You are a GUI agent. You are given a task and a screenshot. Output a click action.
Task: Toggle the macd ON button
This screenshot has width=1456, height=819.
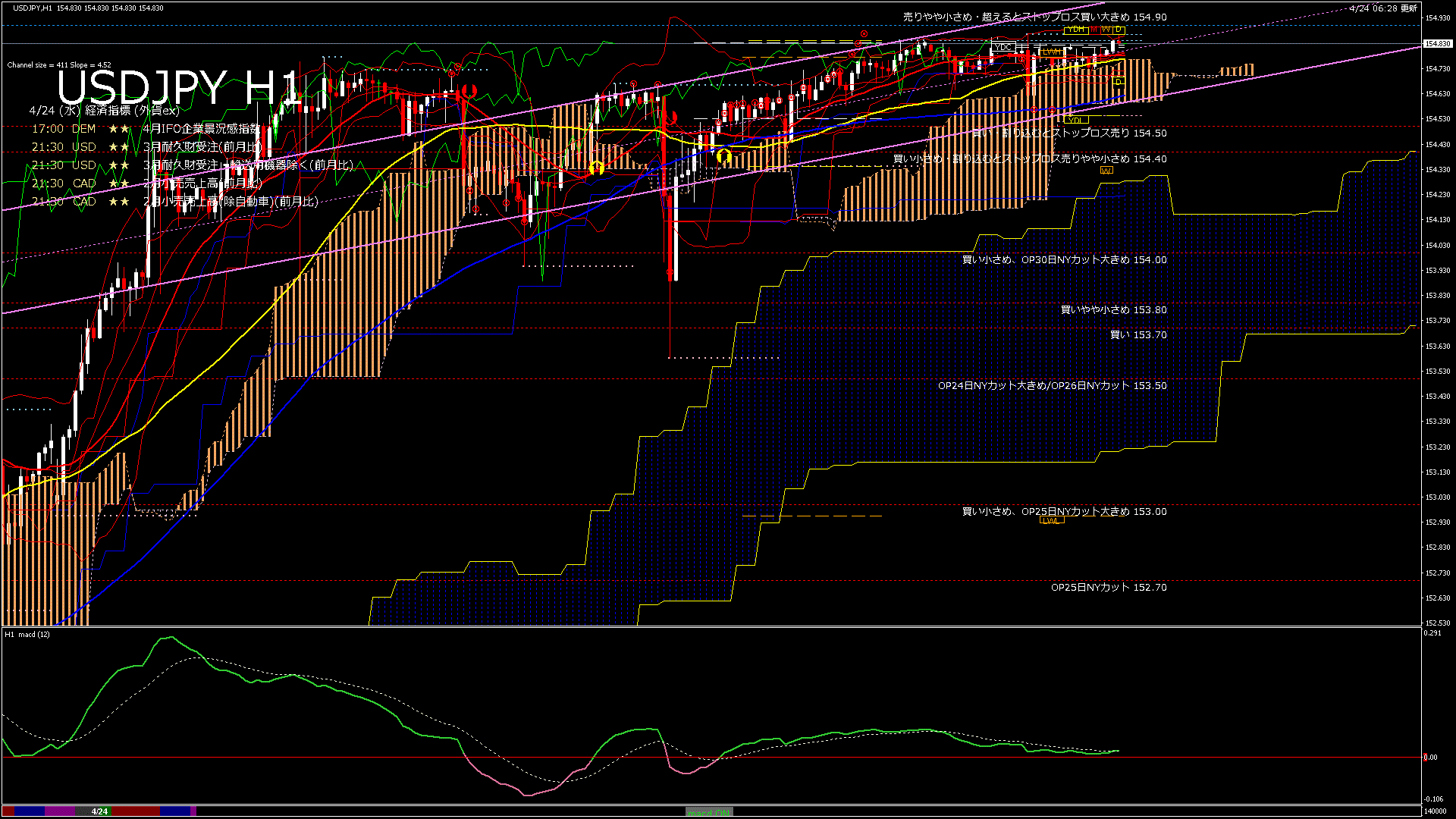pos(709,812)
